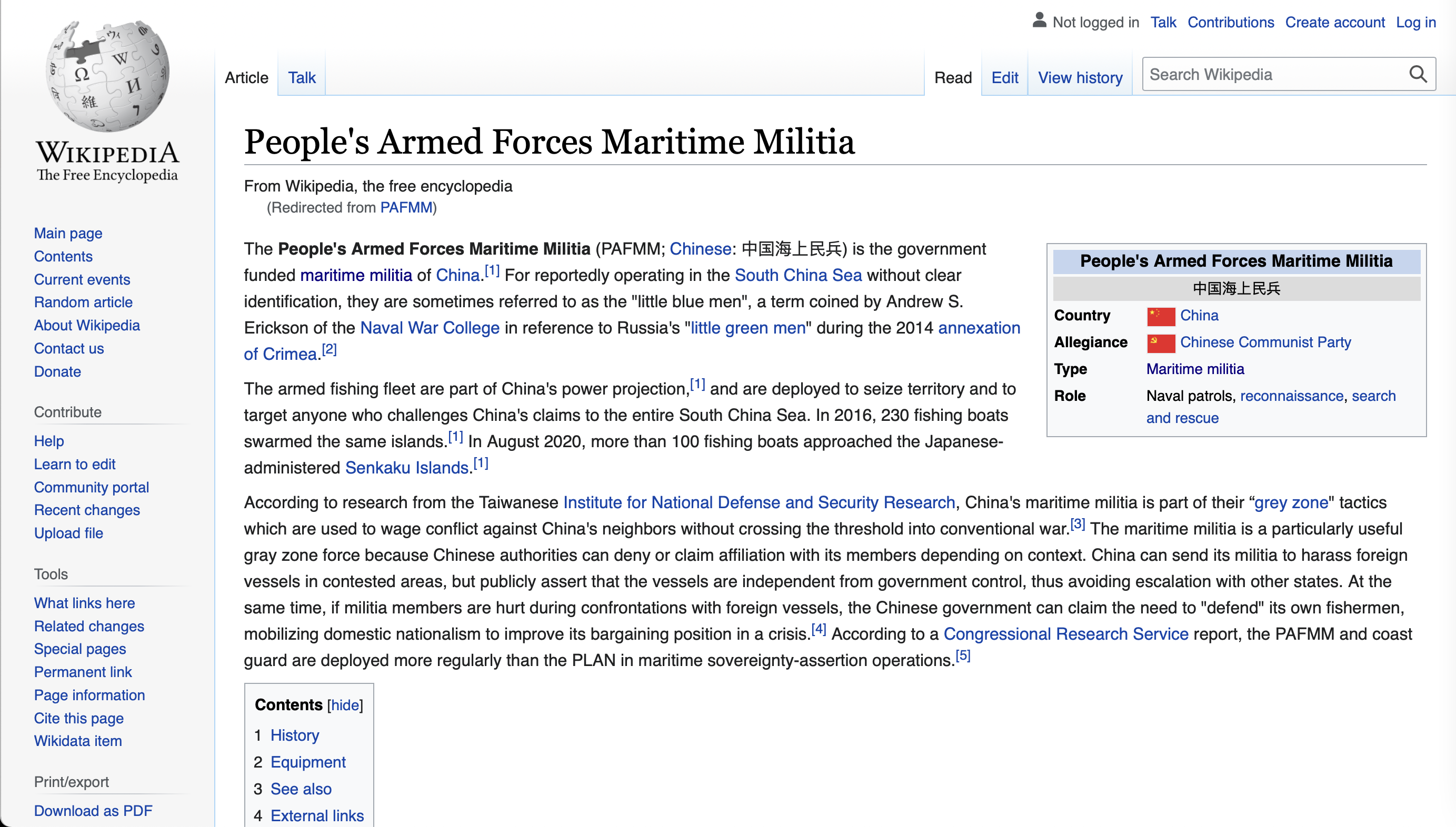
Task: Jump to citation [5] at paragraph end
Action: point(963,656)
